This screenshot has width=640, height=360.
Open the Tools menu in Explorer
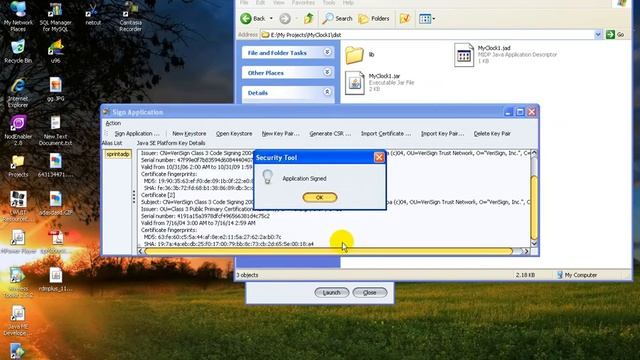[329, 3]
